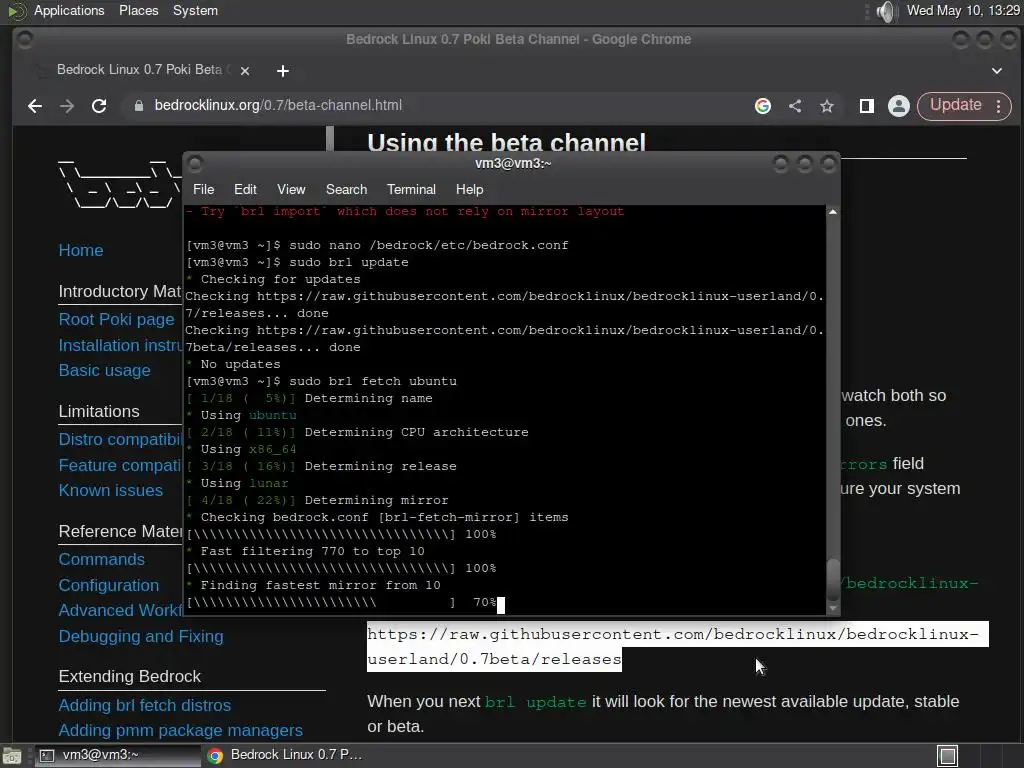
Task: Switch to vm3@vm3 terminal taskbar item
Action: coord(118,755)
